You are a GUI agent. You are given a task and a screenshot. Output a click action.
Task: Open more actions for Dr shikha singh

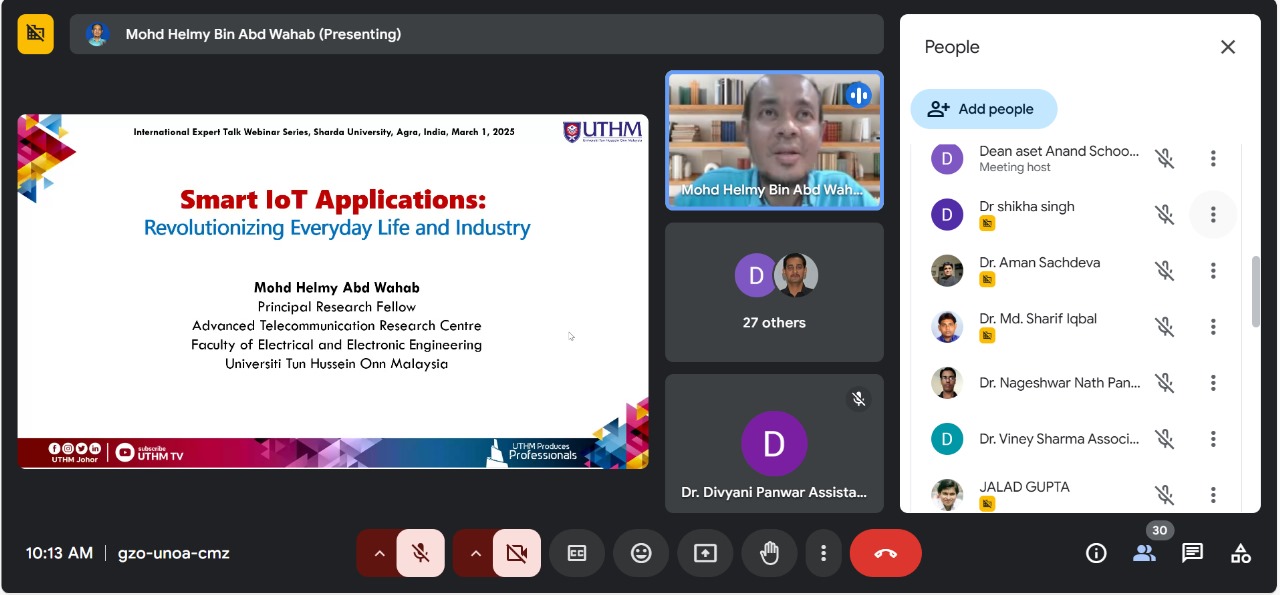1213,215
